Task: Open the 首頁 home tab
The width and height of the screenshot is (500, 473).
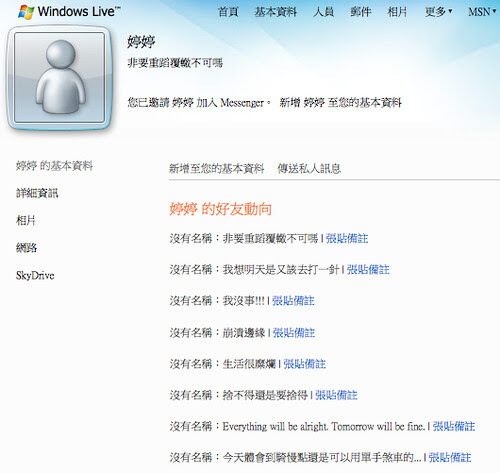Action: [x=228, y=12]
